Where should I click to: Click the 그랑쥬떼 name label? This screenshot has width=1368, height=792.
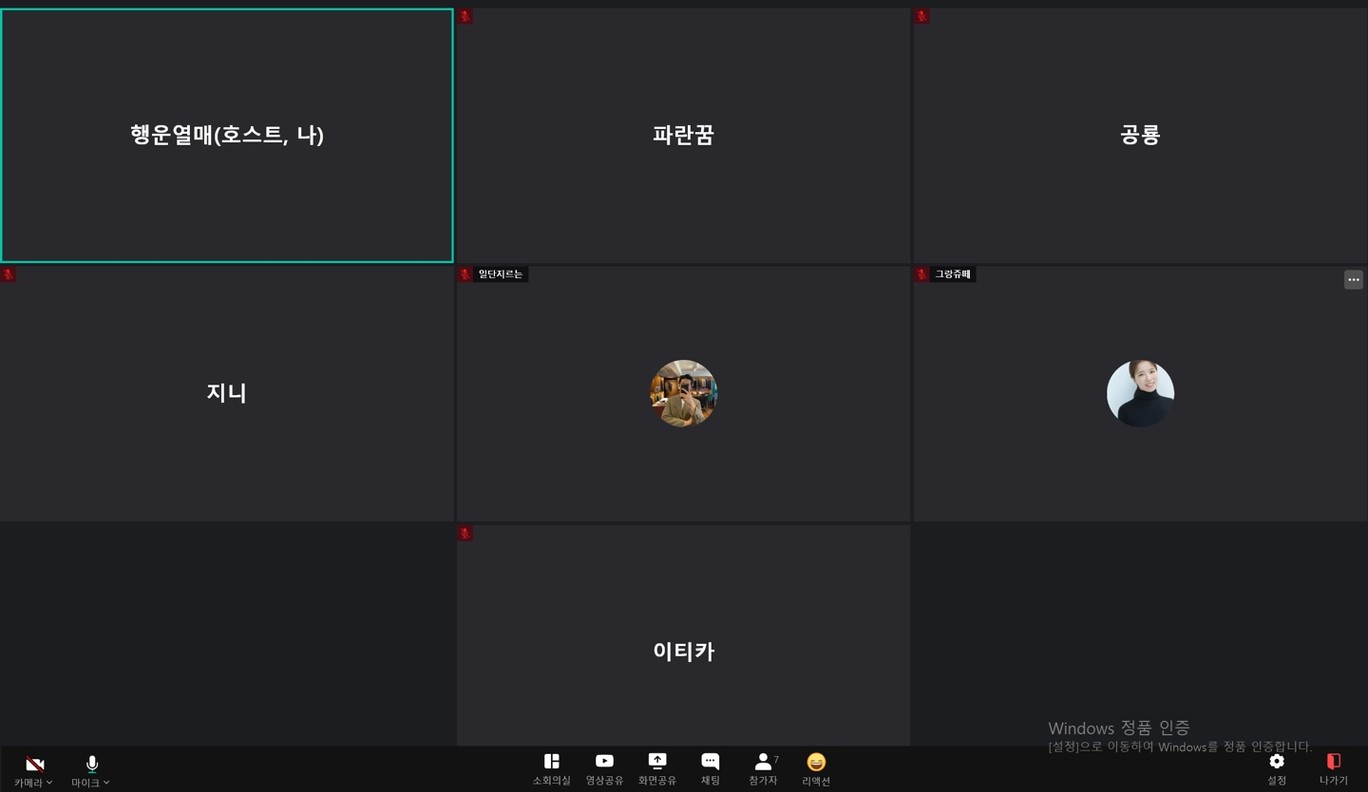(953, 274)
